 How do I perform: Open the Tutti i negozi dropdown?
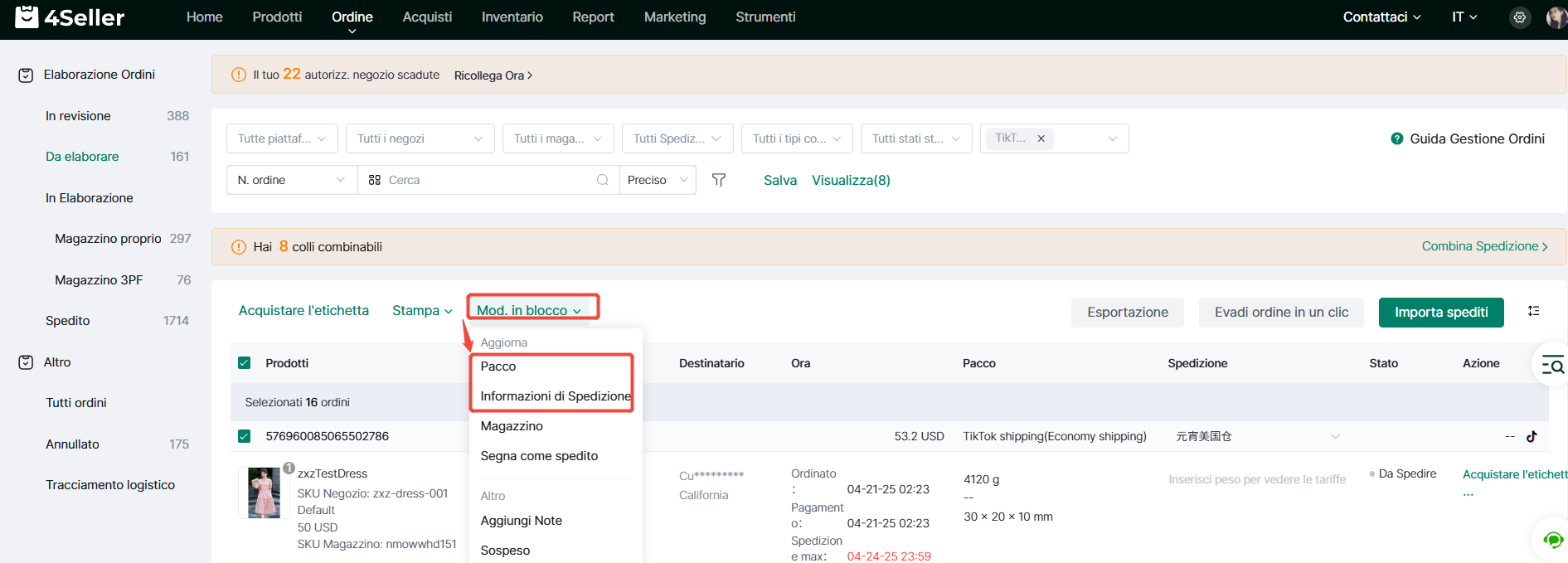click(420, 138)
